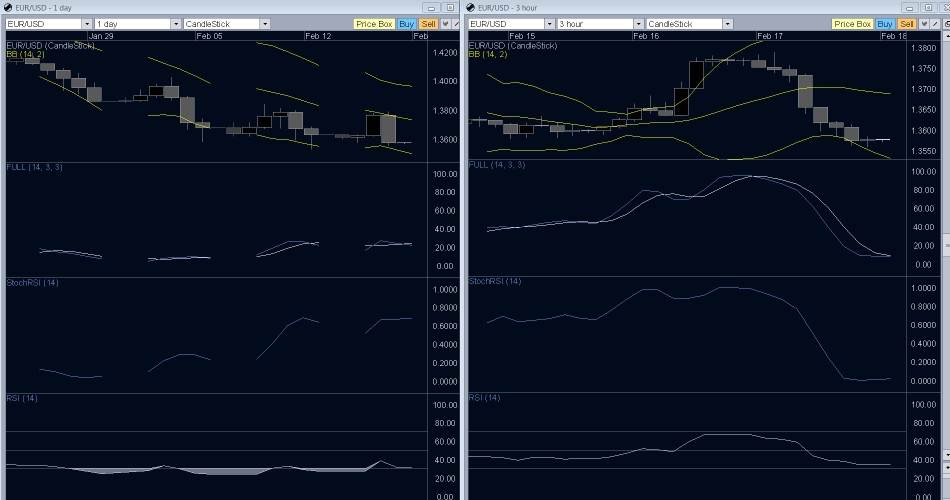
Task: Open the EUR/USD symbol dropdown in 1 day chart
Action: tap(86, 23)
